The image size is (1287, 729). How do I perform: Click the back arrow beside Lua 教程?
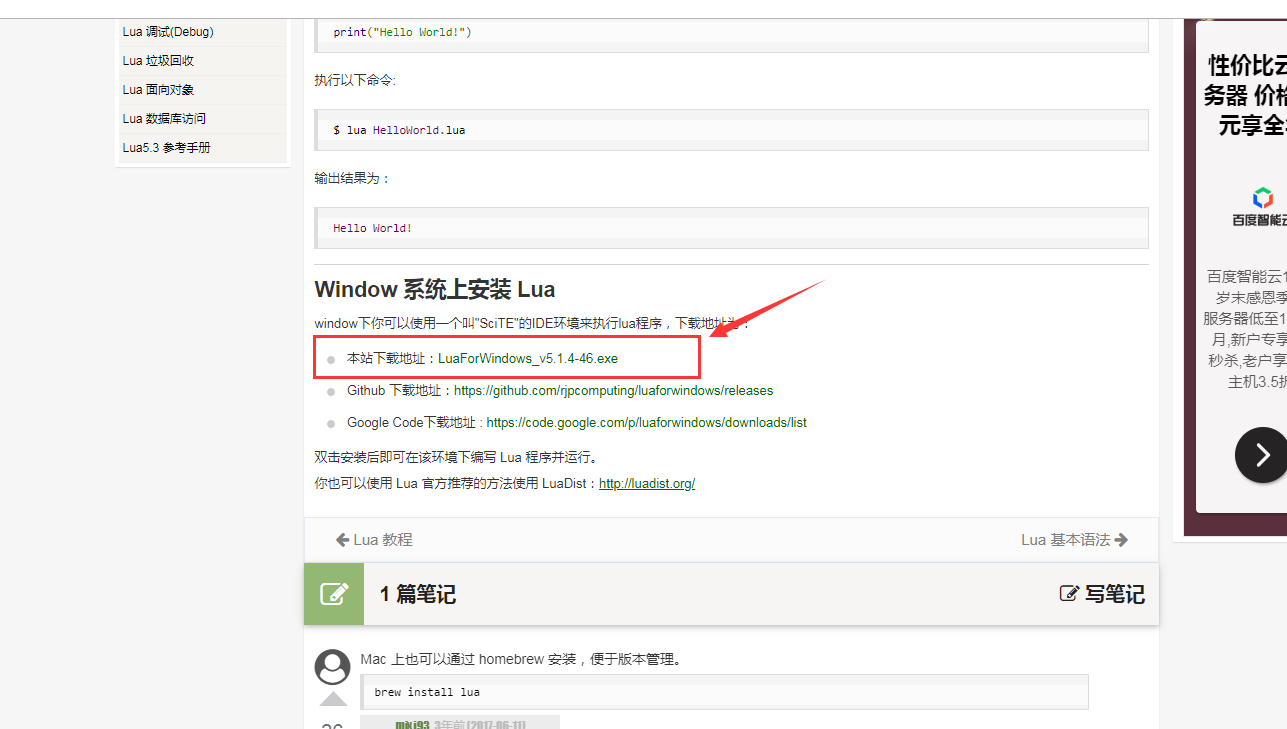pos(343,539)
